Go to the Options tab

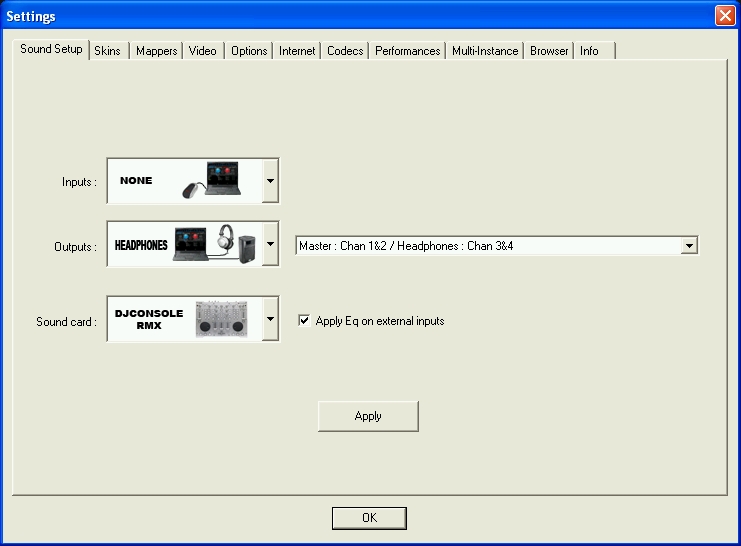pyautogui.click(x=249, y=51)
